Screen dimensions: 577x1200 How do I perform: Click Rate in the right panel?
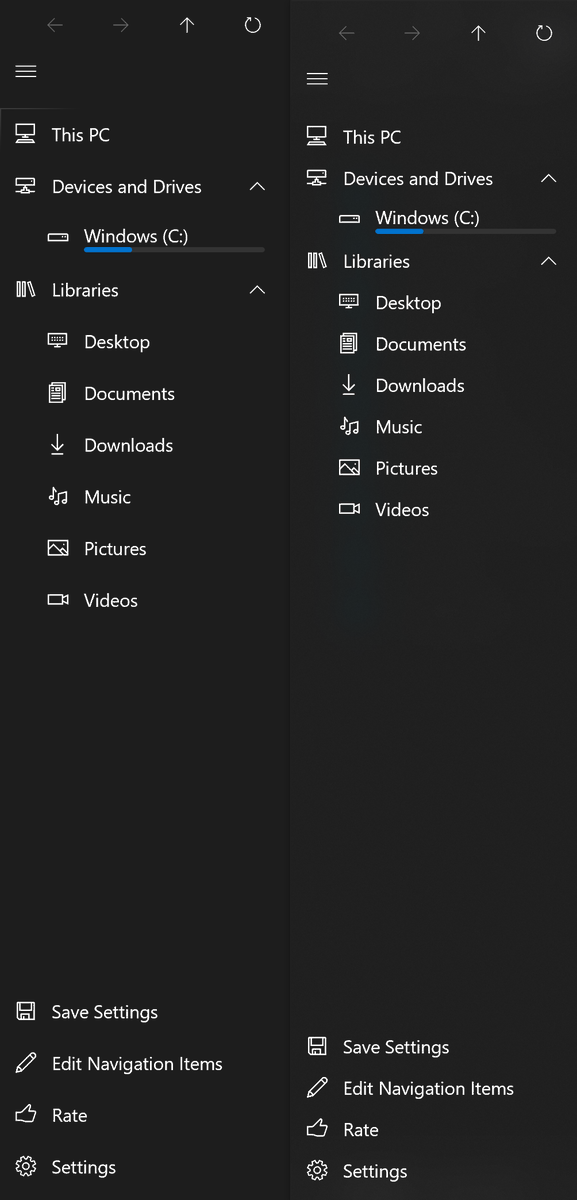pyautogui.click(x=360, y=1130)
